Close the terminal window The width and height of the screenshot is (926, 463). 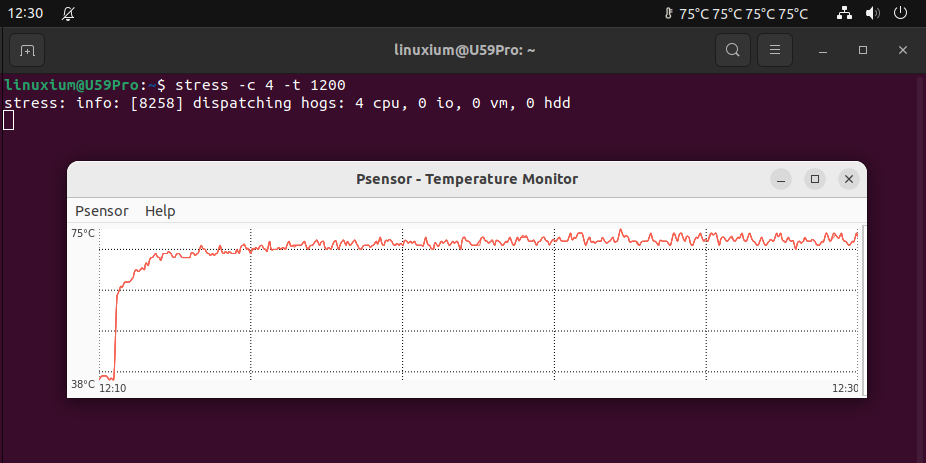point(902,50)
